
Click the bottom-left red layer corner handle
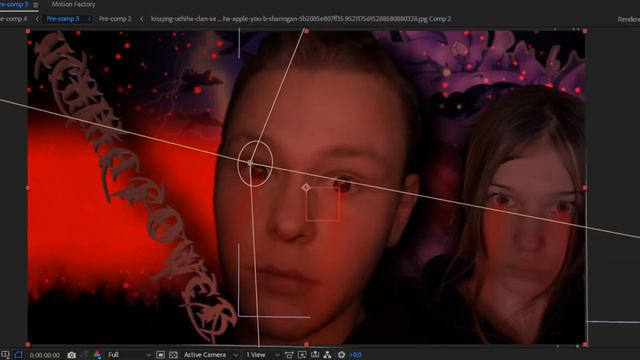(x=28, y=344)
